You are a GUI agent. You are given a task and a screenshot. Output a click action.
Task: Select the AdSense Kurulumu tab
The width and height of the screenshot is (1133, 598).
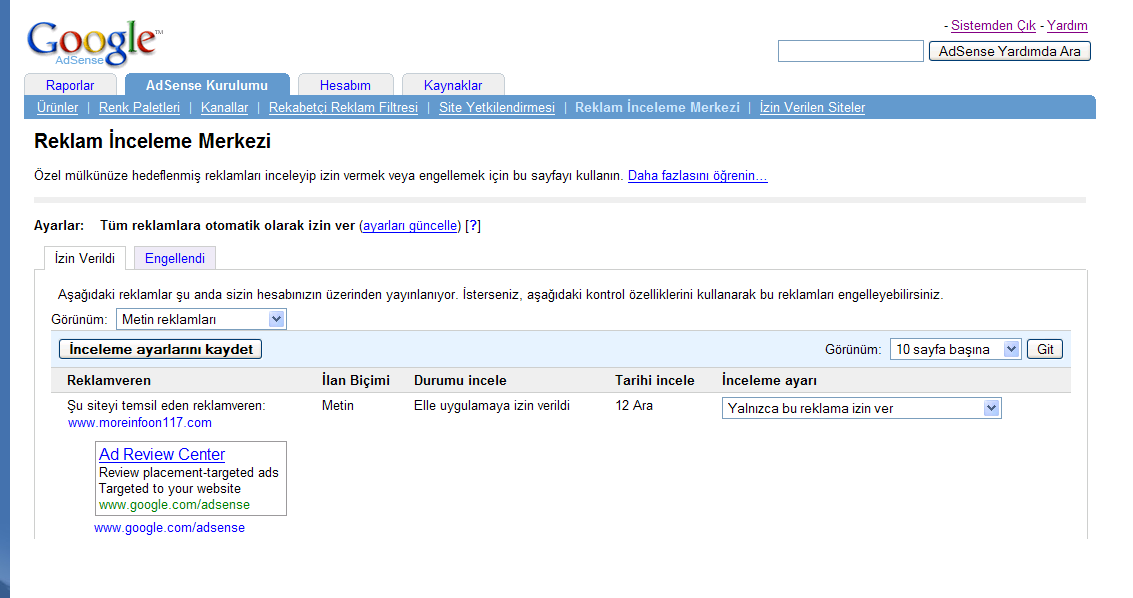[x=207, y=84]
